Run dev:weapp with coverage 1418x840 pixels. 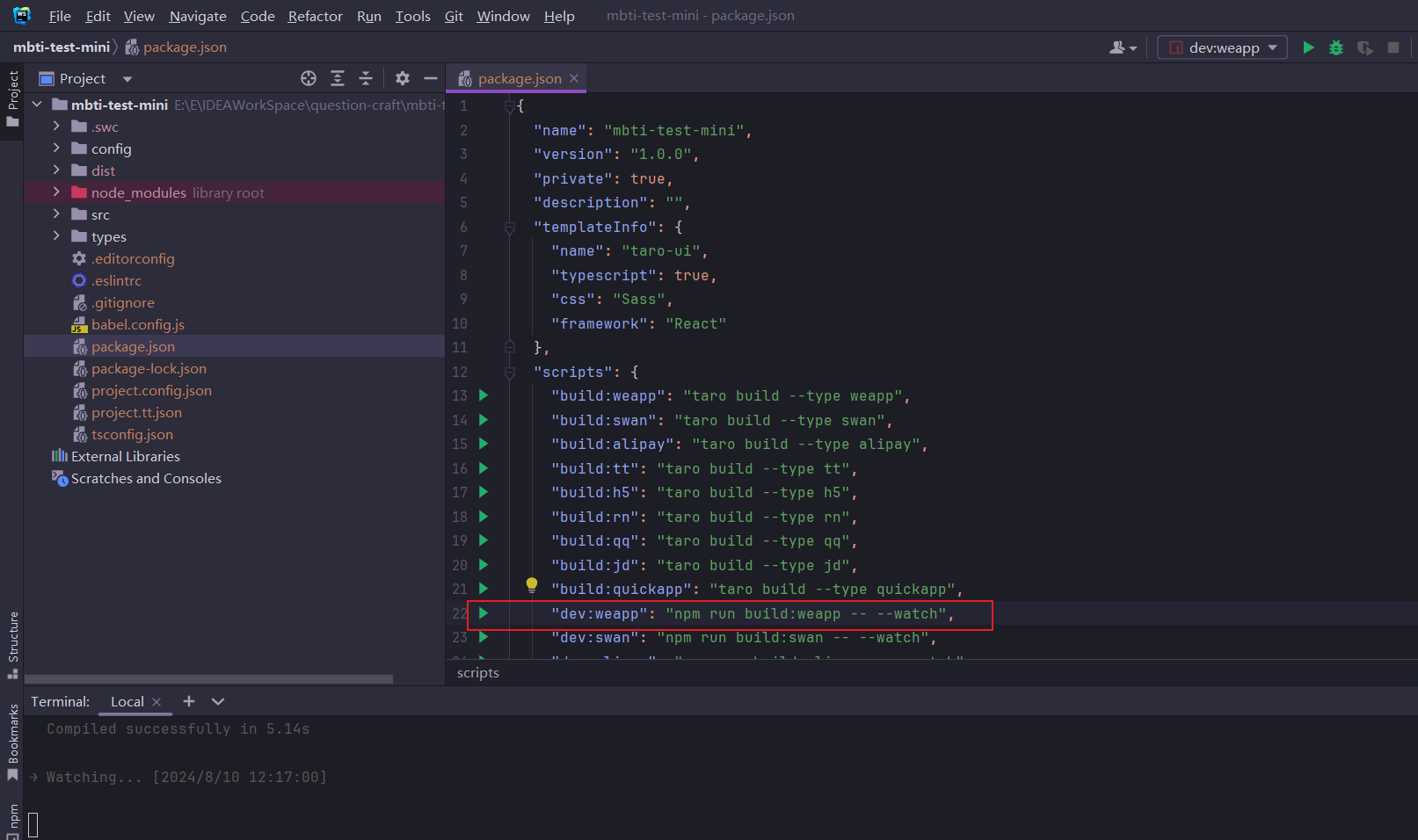click(1364, 47)
